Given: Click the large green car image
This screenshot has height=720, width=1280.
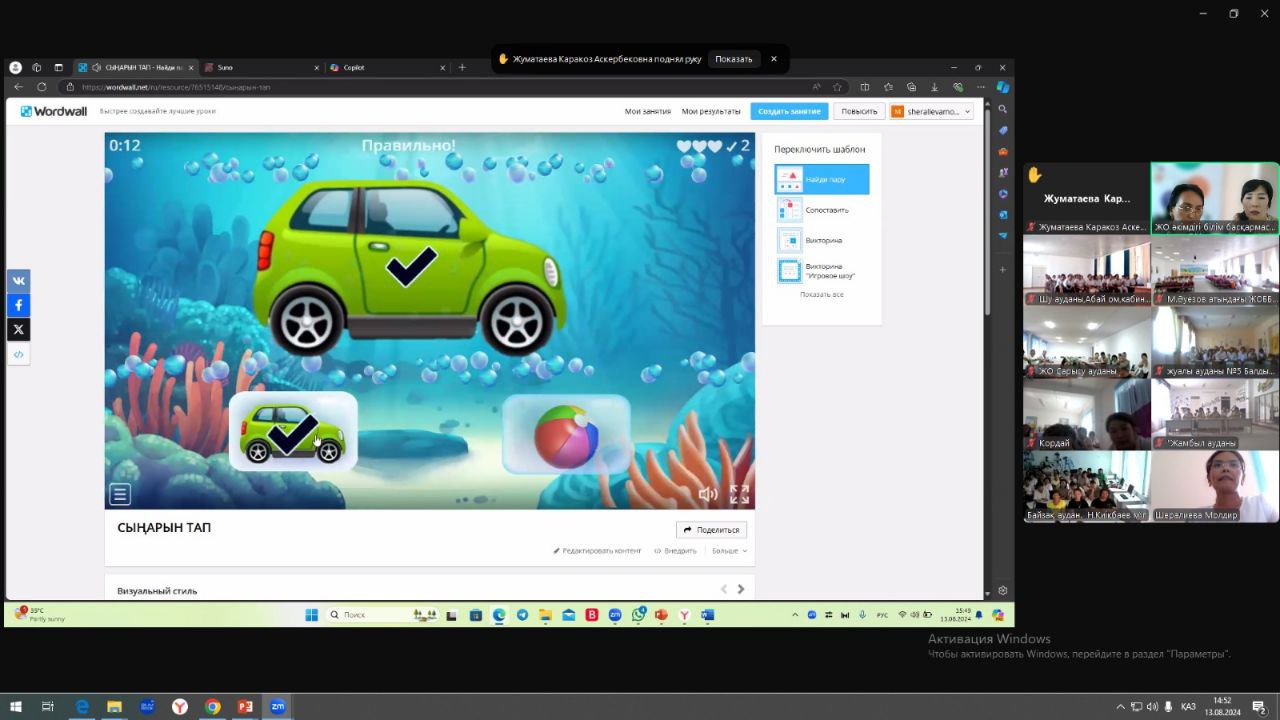Looking at the screenshot, I should (x=409, y=266).
